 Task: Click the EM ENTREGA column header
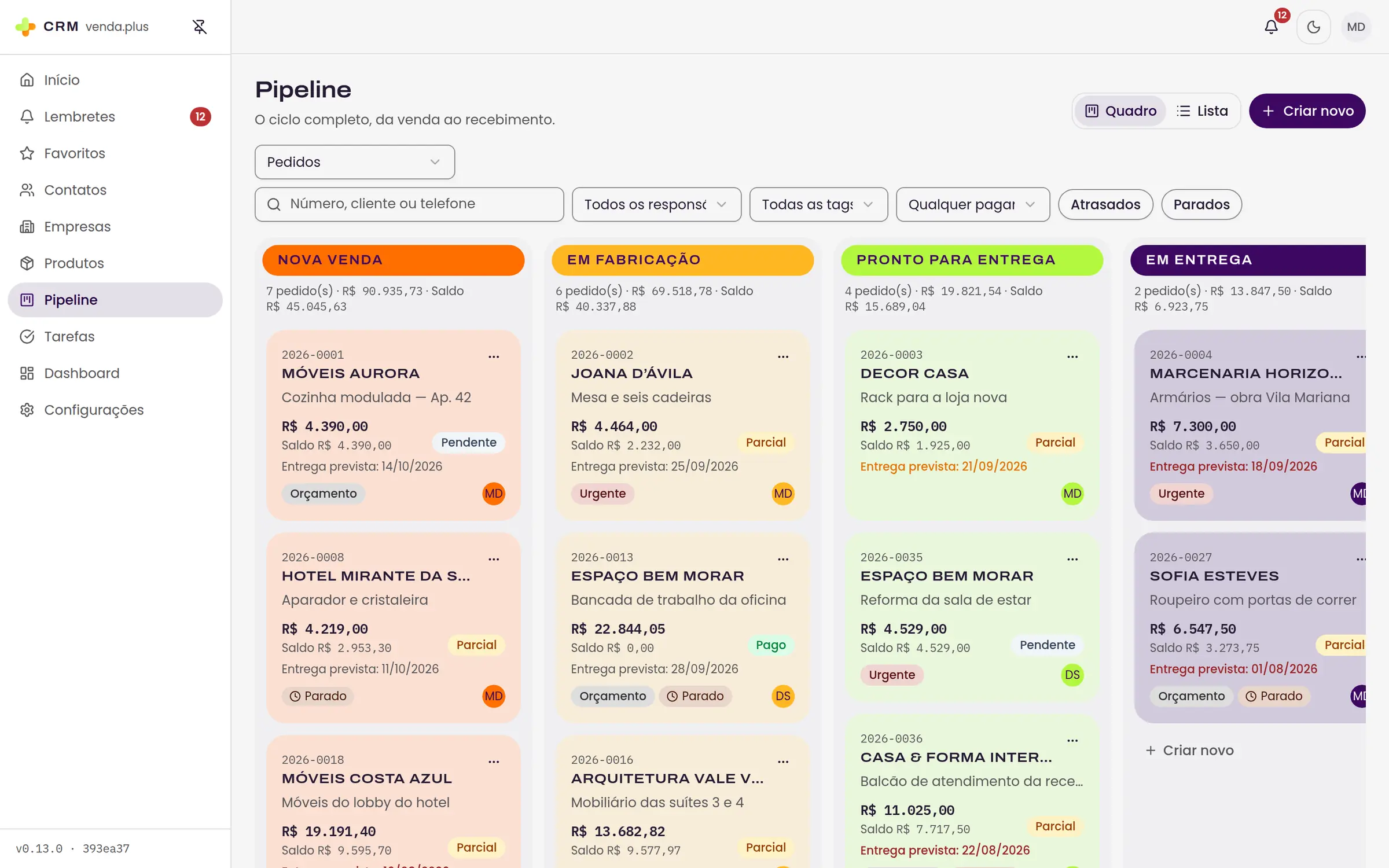coord(1248,260)
